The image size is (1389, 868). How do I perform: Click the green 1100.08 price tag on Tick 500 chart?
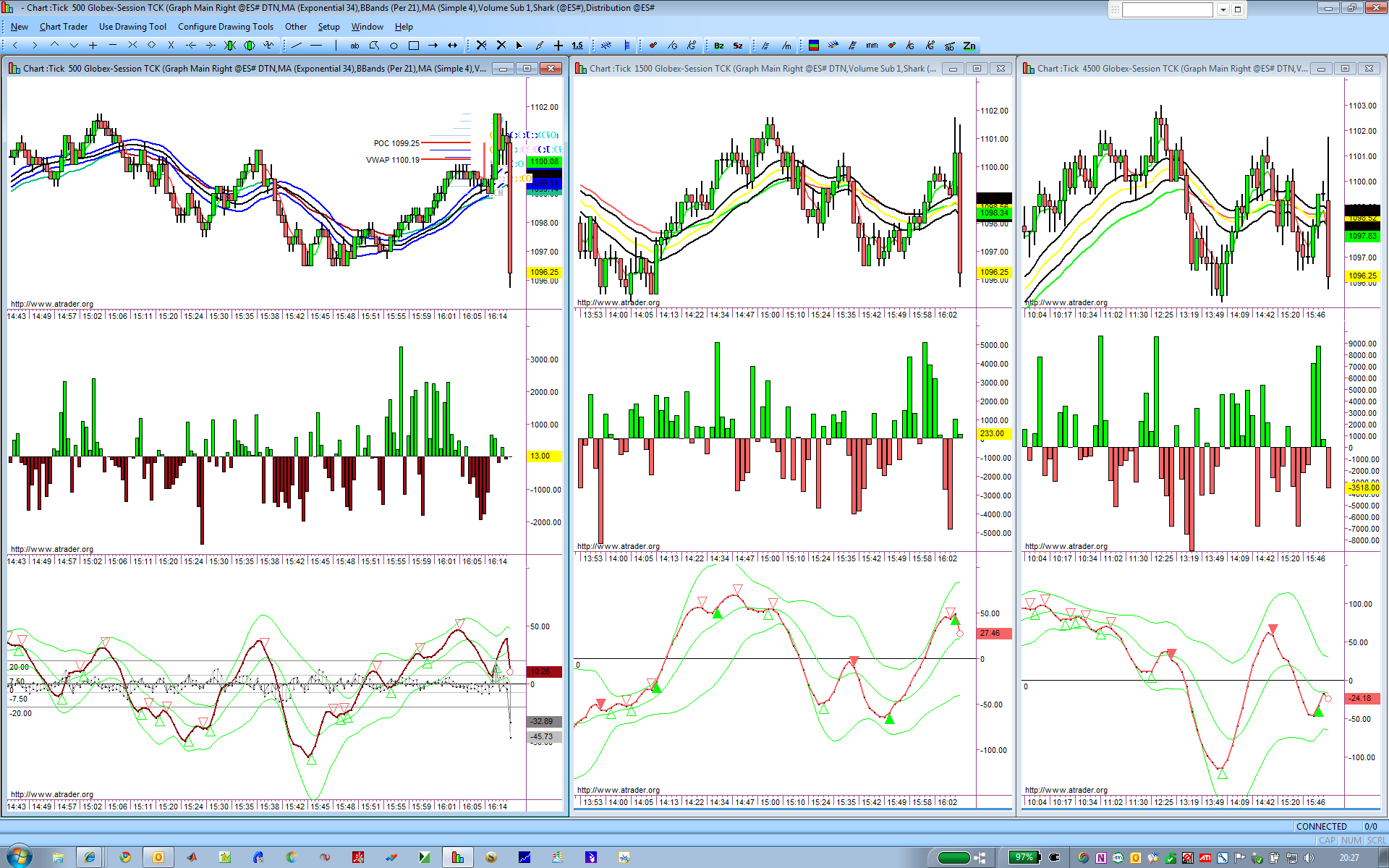pyautogui.click(x=545, y=162)
